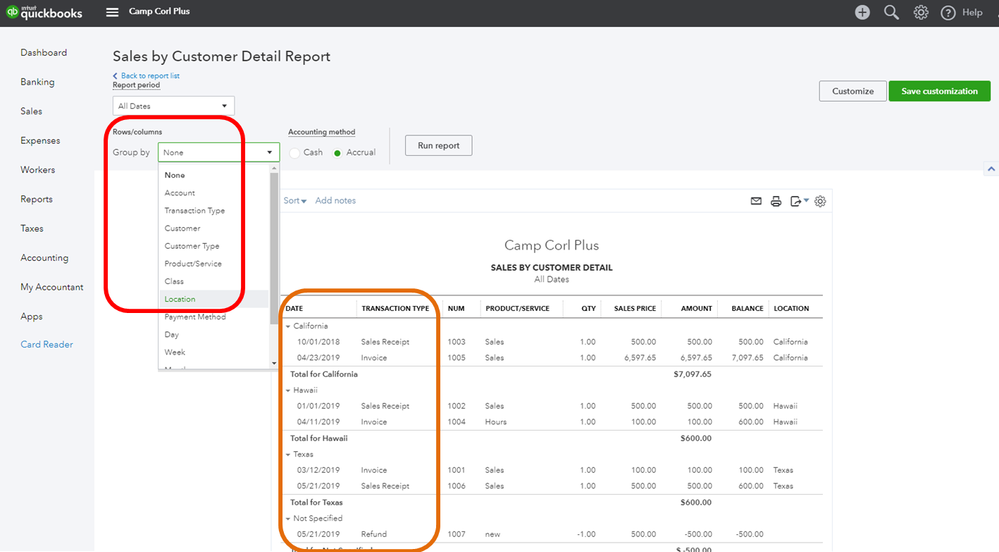Viewport: 999px width, 552px height.
Task: Open the Report period All Dates dropdown
Action: point(173,106)
